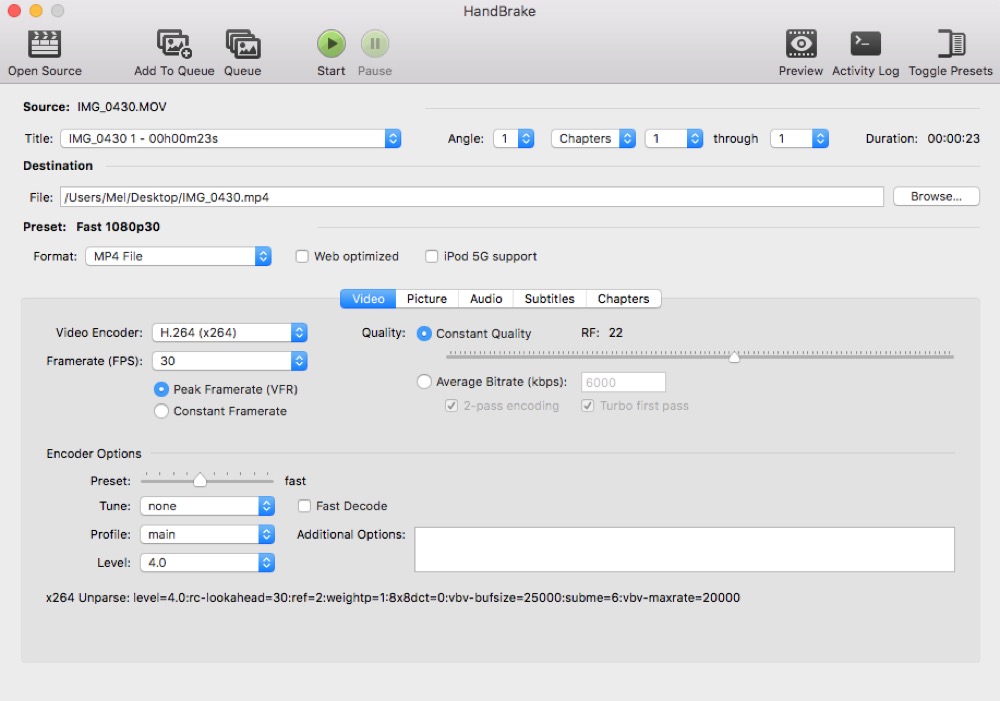The width and height of the screenshot is (1000, 701).
Task: Show the Activity Log terminal icon
Action: pyautogui.click(x=865, y=44)
